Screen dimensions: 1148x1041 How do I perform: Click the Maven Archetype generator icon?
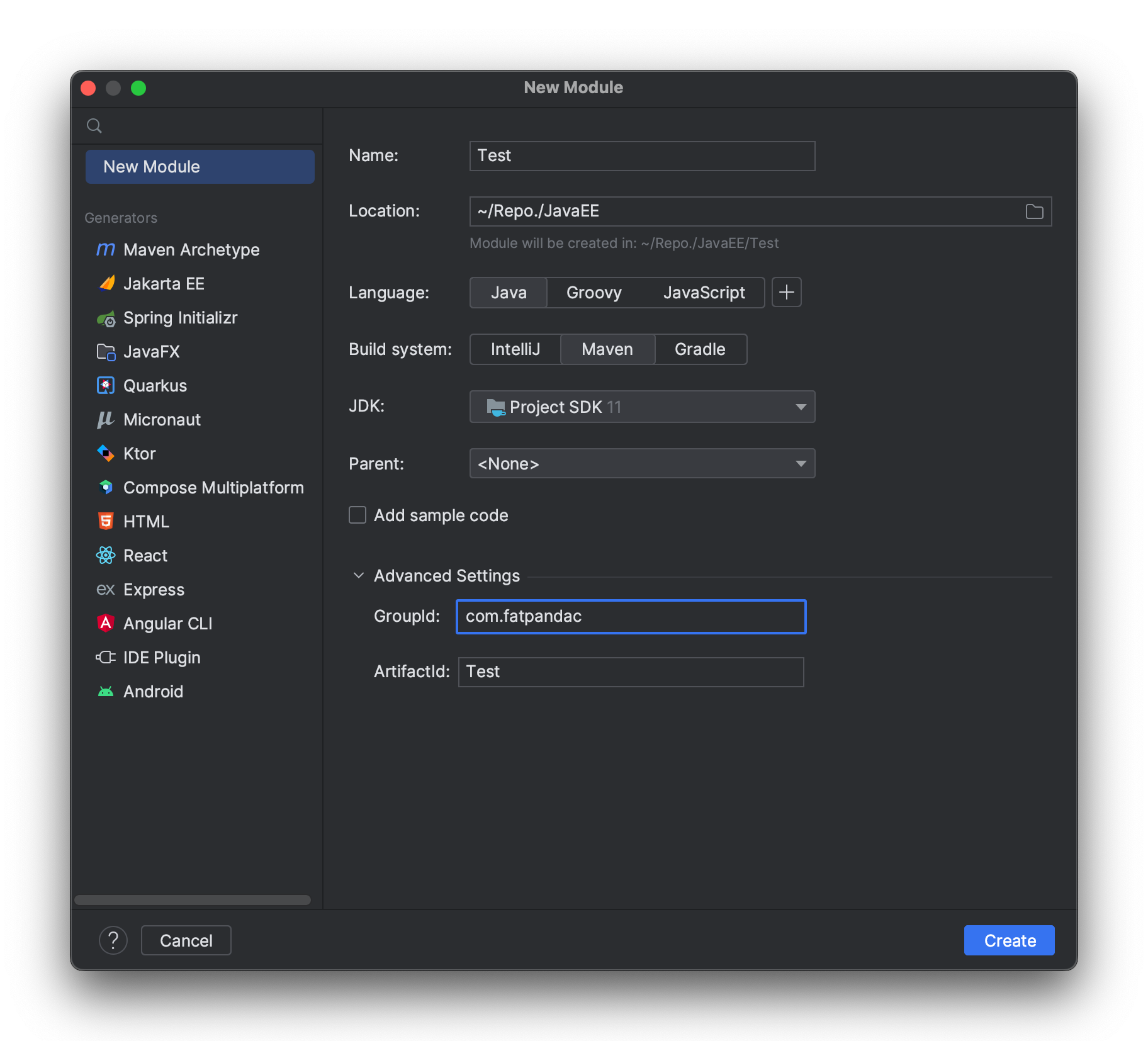pyautogui.click(x=105, y=250)
